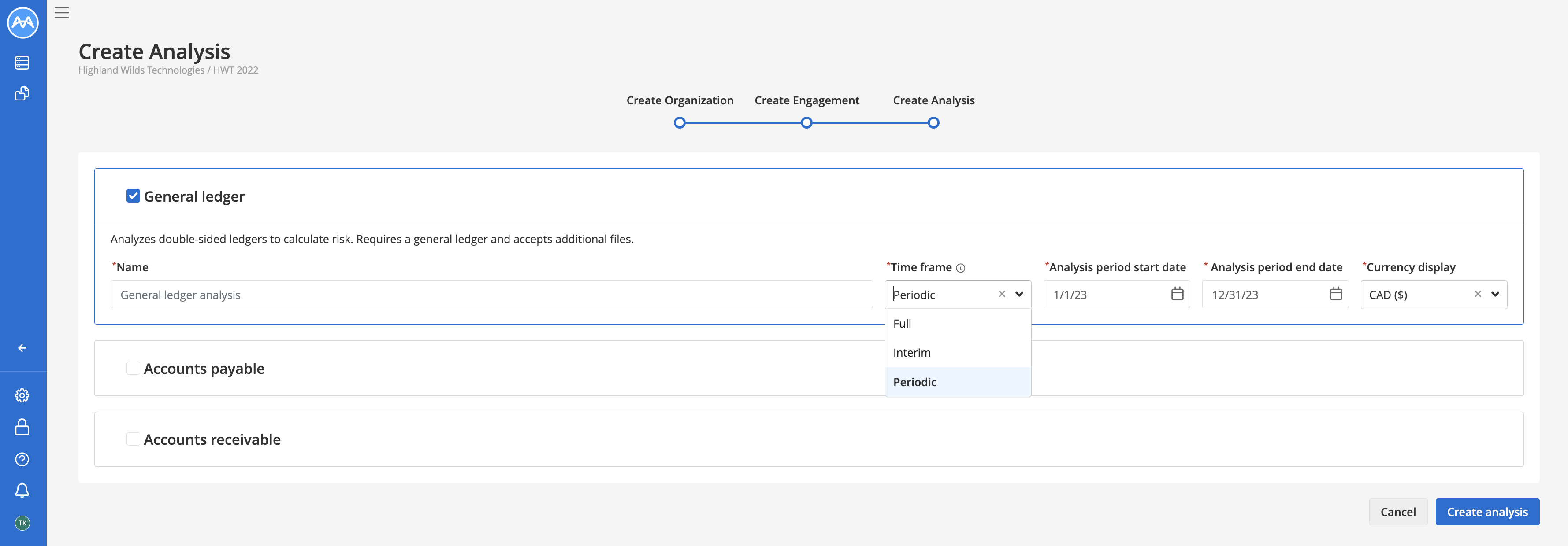This screenshot has width=1568, height=546.
Task: Uncheck the General ledger checkbox
Action: 133,196
